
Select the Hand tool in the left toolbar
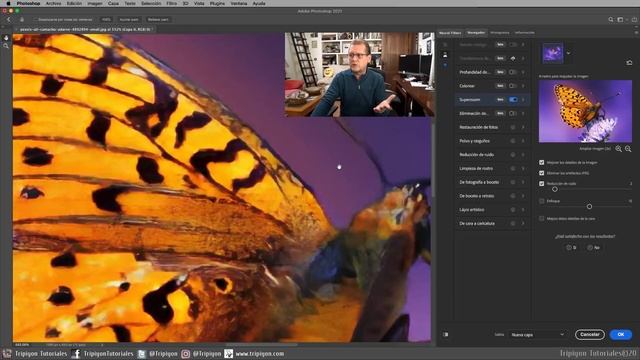point(6,38)
